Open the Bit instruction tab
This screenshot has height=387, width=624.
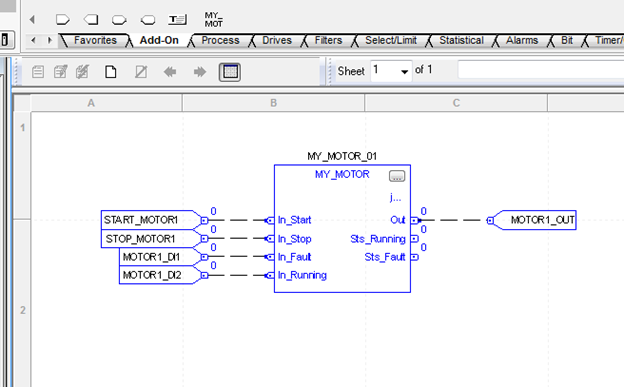point(567,41)
